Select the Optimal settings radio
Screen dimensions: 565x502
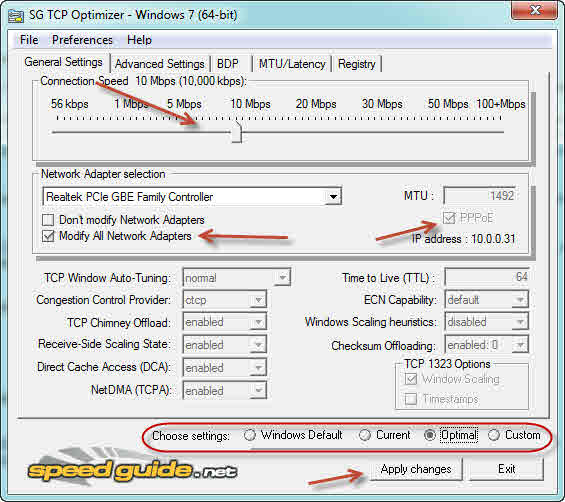(430, 435)
